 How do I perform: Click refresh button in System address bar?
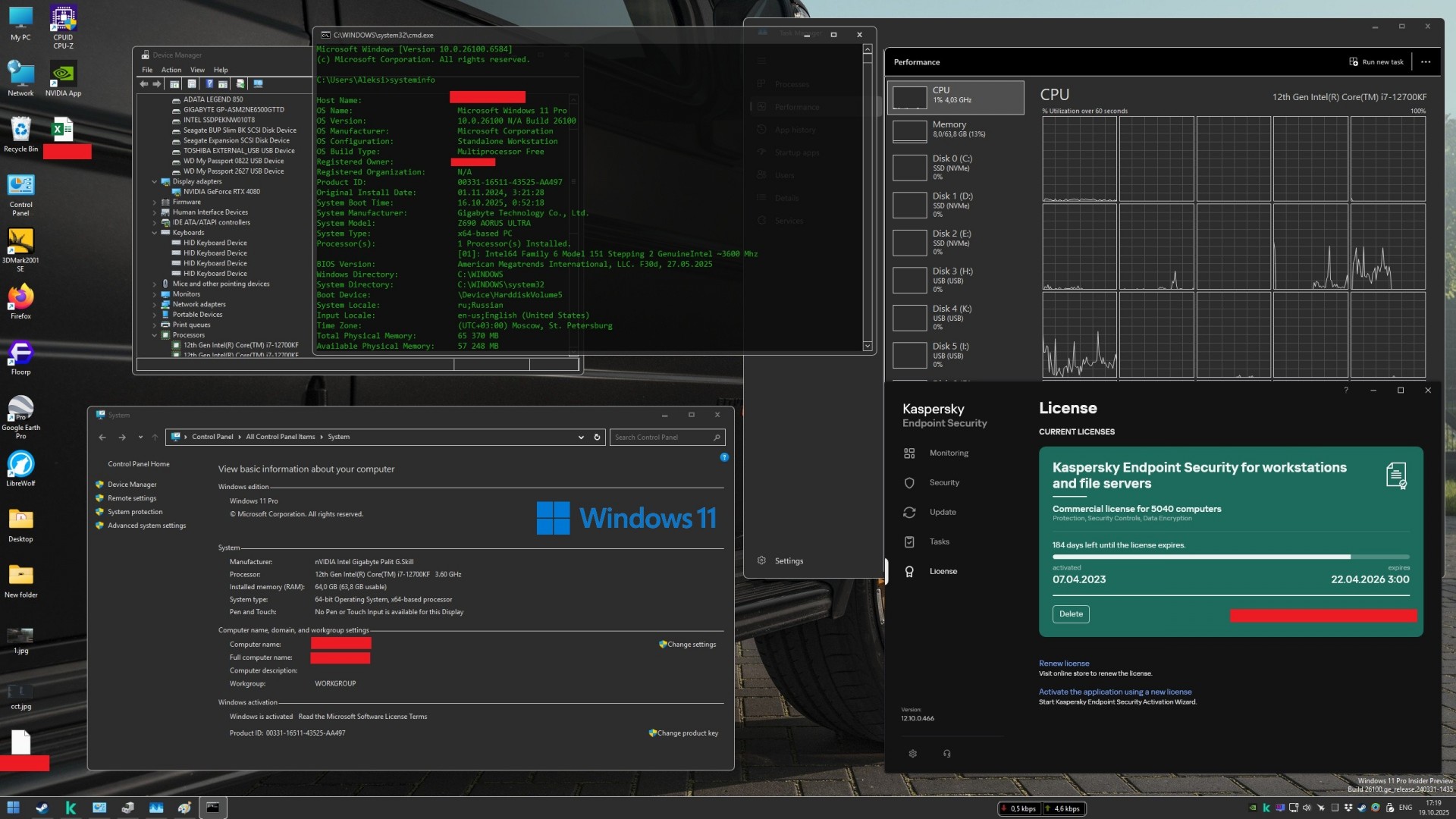click(x=597, y=438)
